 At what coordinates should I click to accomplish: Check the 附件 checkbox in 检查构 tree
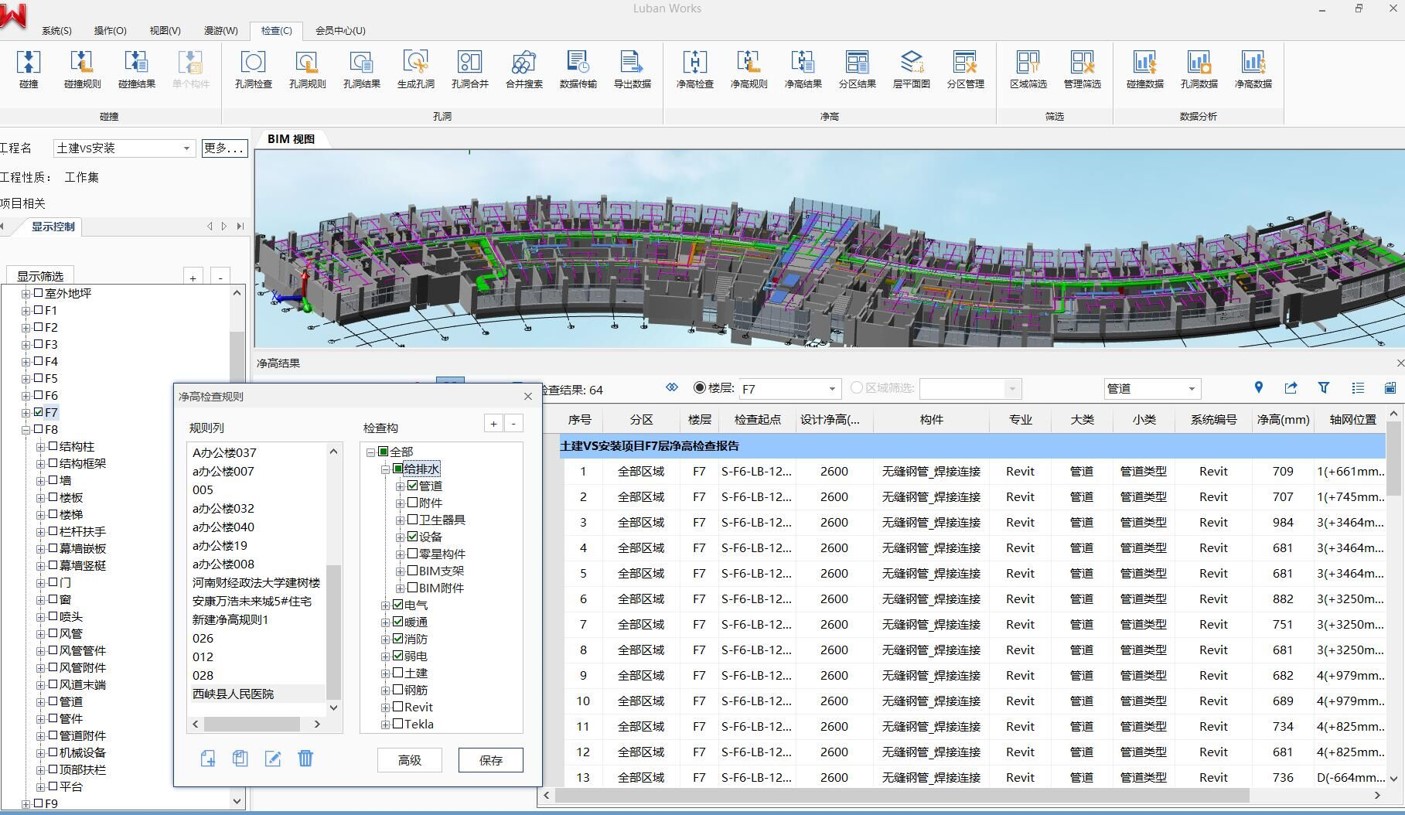[413, 503]
